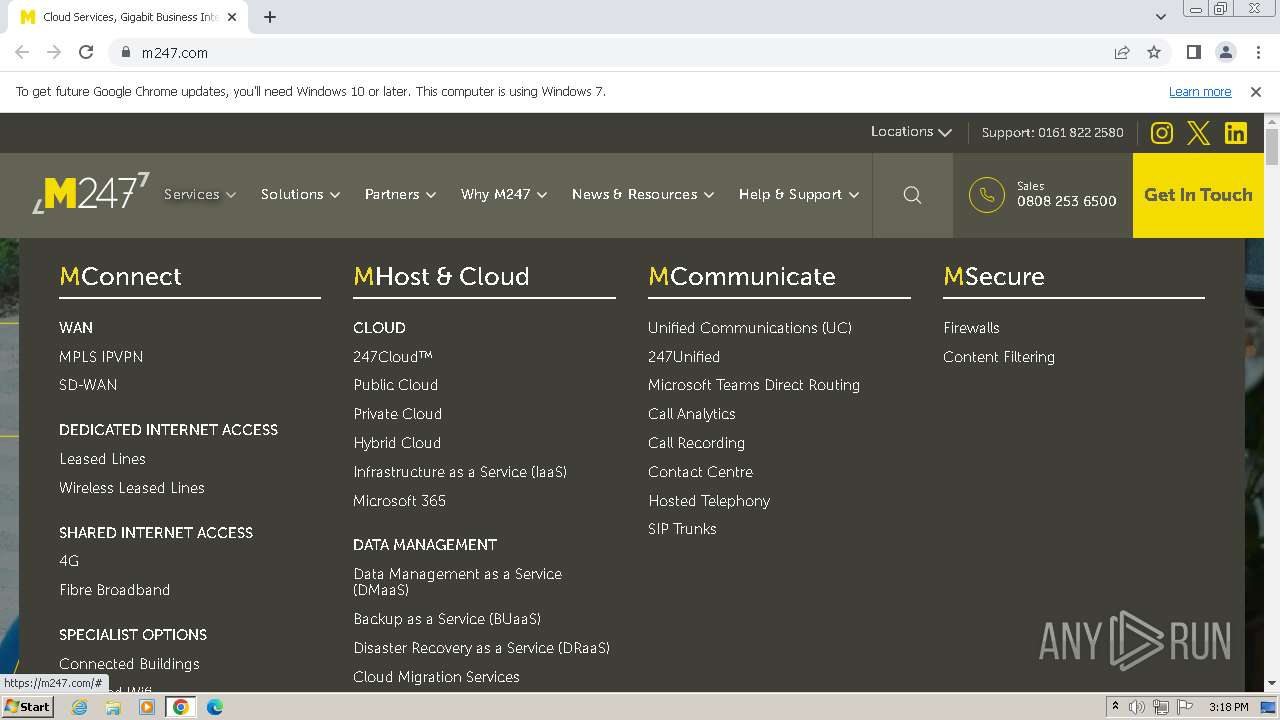Viewport: 1280px width, 720px height.
Task: Open the MHost & Cloud heading
Action: [441, 276]
